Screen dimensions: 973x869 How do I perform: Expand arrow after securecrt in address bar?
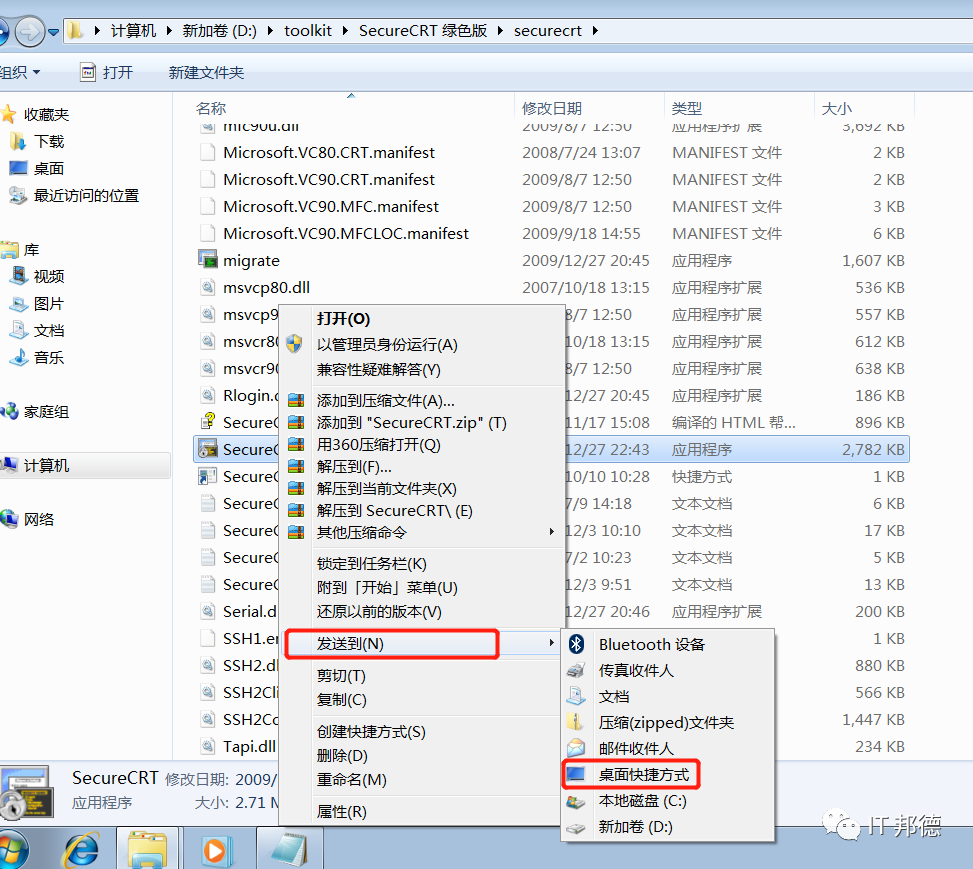tap(595, 30)
